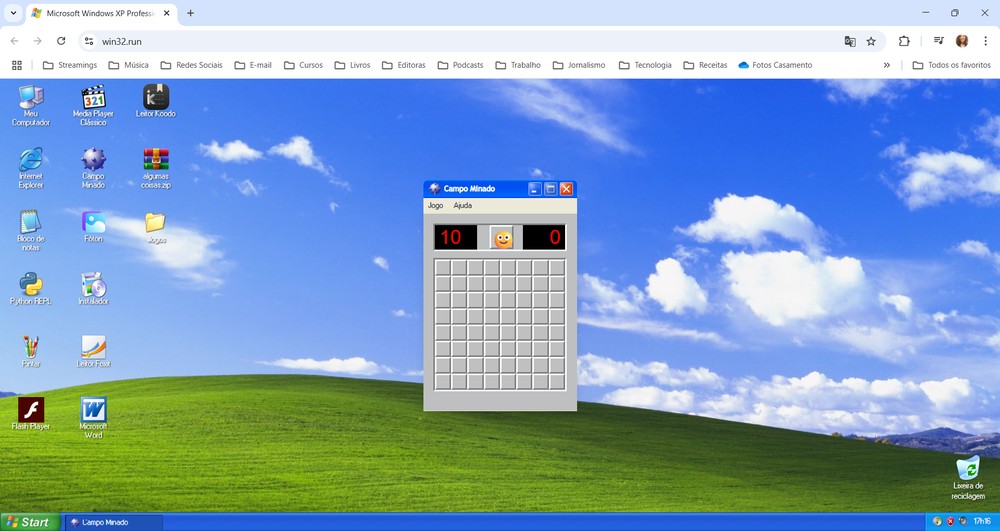Open Pintar desktop icon
Screen dimensions: 1000x531
[31, 351]
